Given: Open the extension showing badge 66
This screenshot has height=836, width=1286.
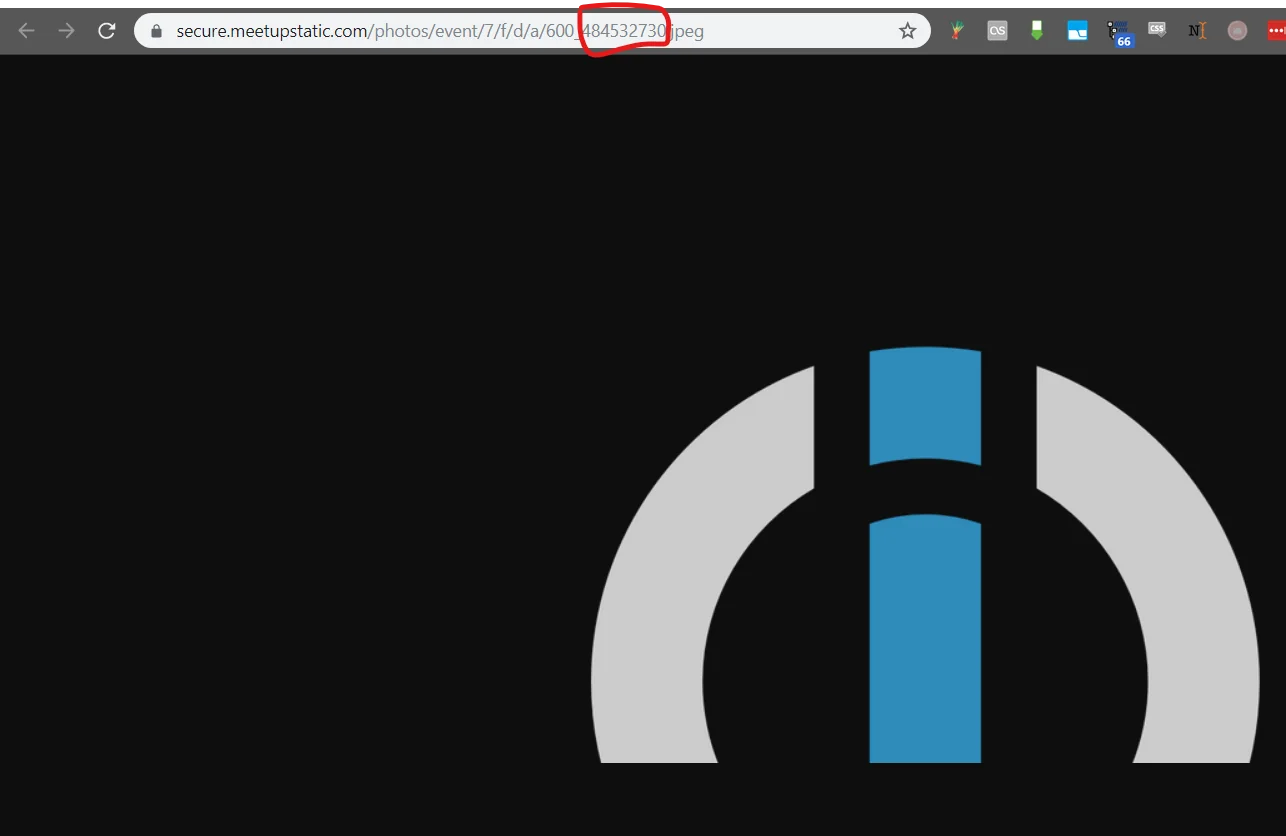Looking at the screenshot, I should (x=1119, y=33).
